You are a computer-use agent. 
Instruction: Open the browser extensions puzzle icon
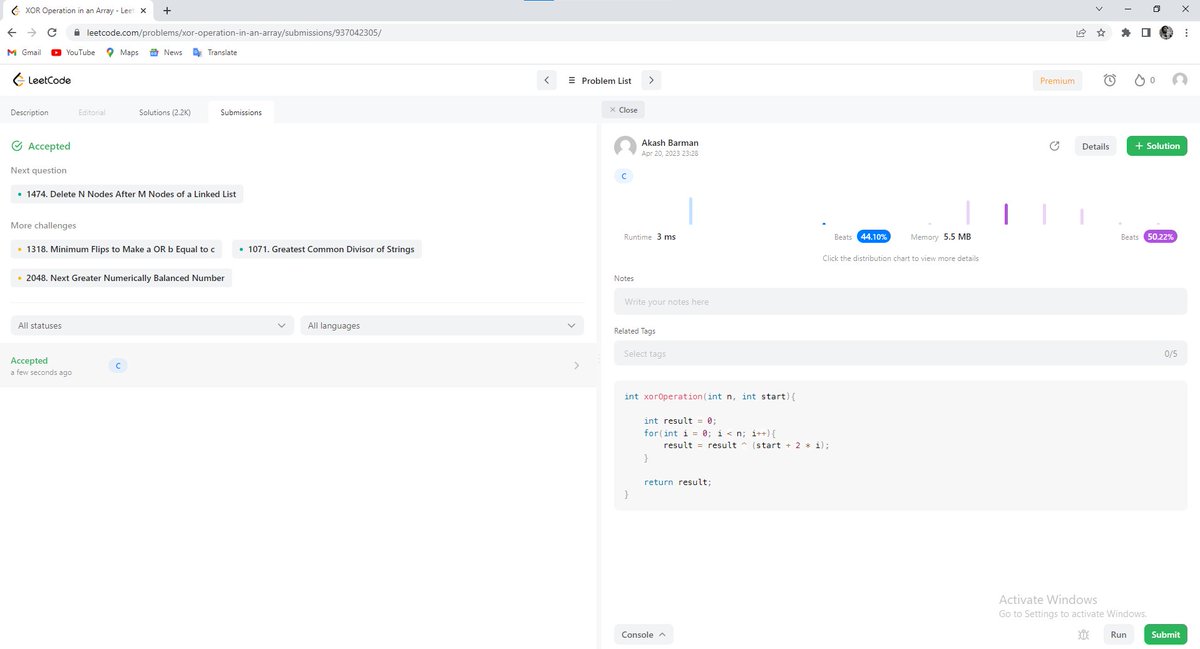pos(1126,32)
